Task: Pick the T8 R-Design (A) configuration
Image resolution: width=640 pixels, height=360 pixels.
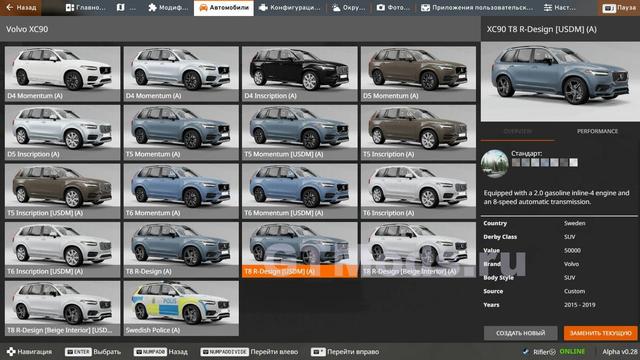Action: click(x=181, y=250)
